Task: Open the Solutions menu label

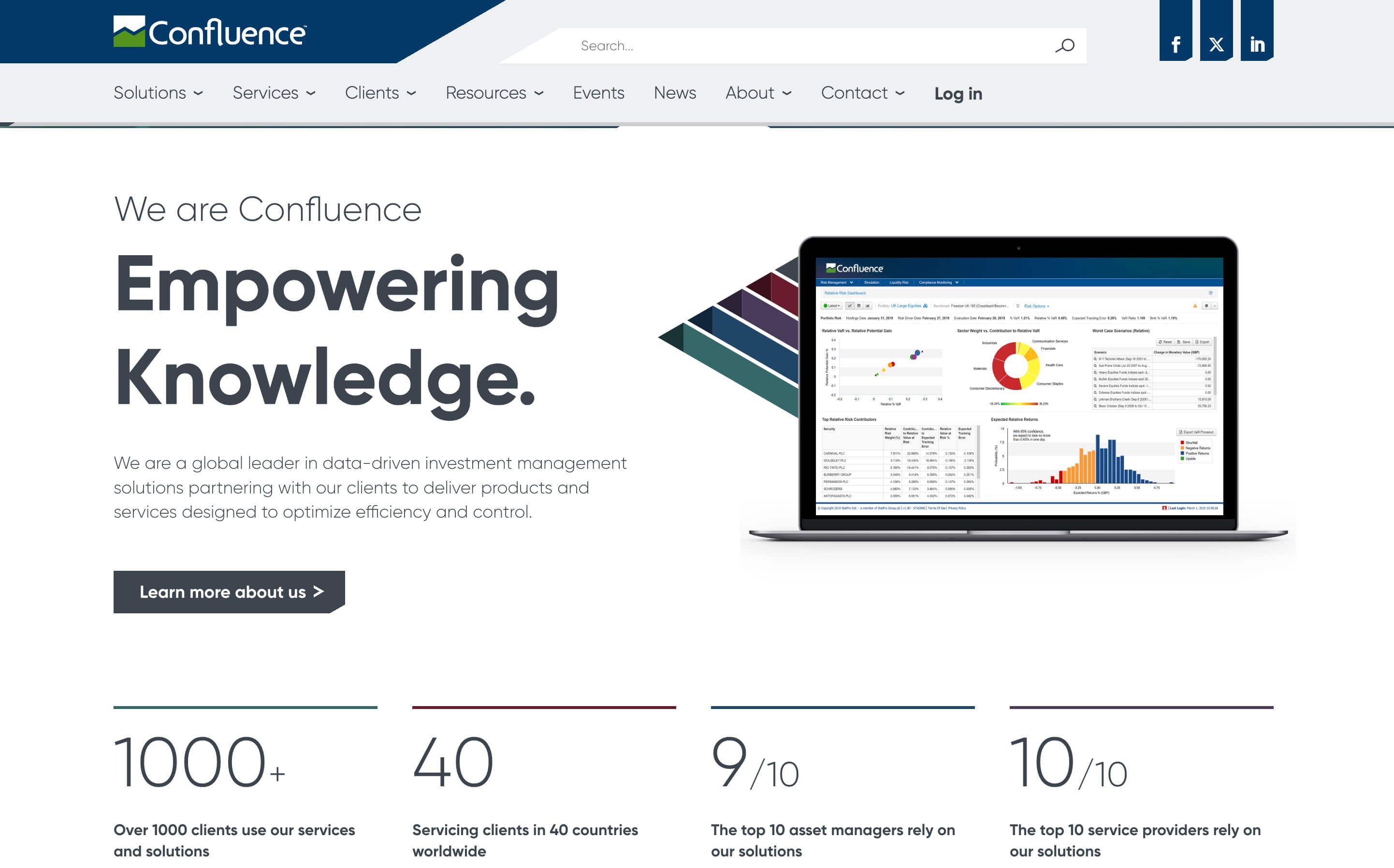Action: point(150,92)
